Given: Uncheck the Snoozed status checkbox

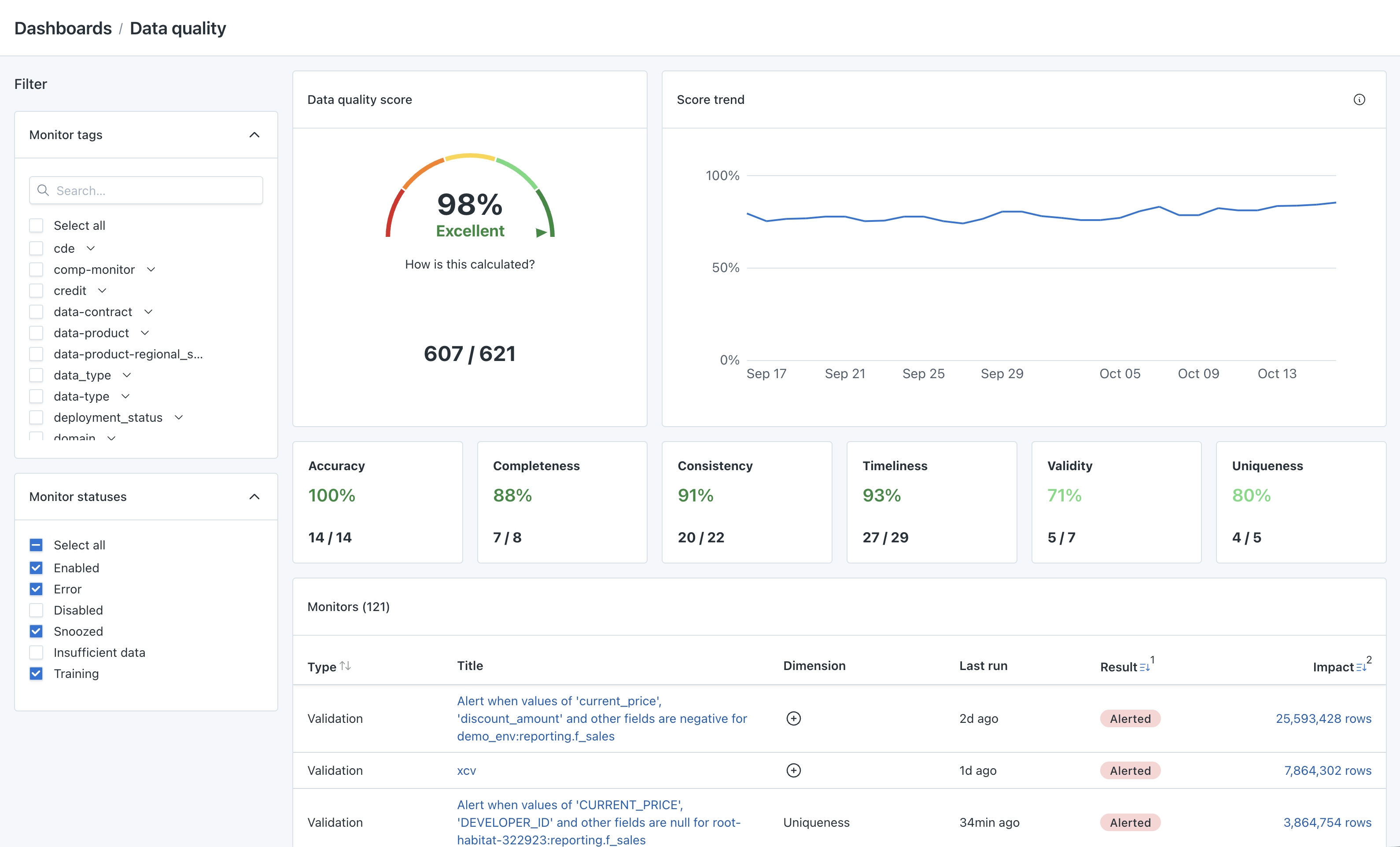Looking at the screenshot, I should pyautogui.click(x=37, y=631).
